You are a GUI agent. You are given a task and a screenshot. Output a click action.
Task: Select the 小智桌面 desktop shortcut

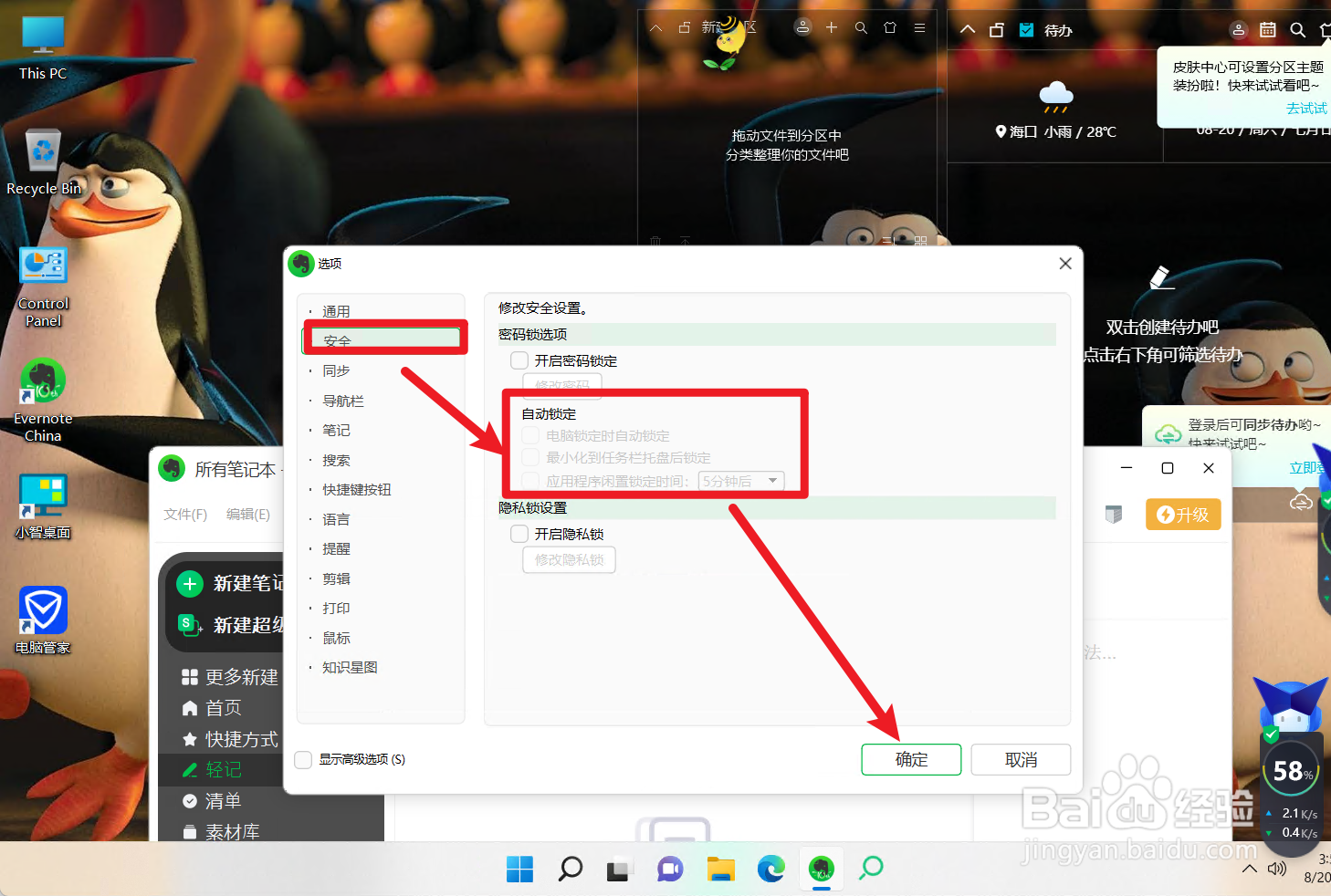point(43,506)
